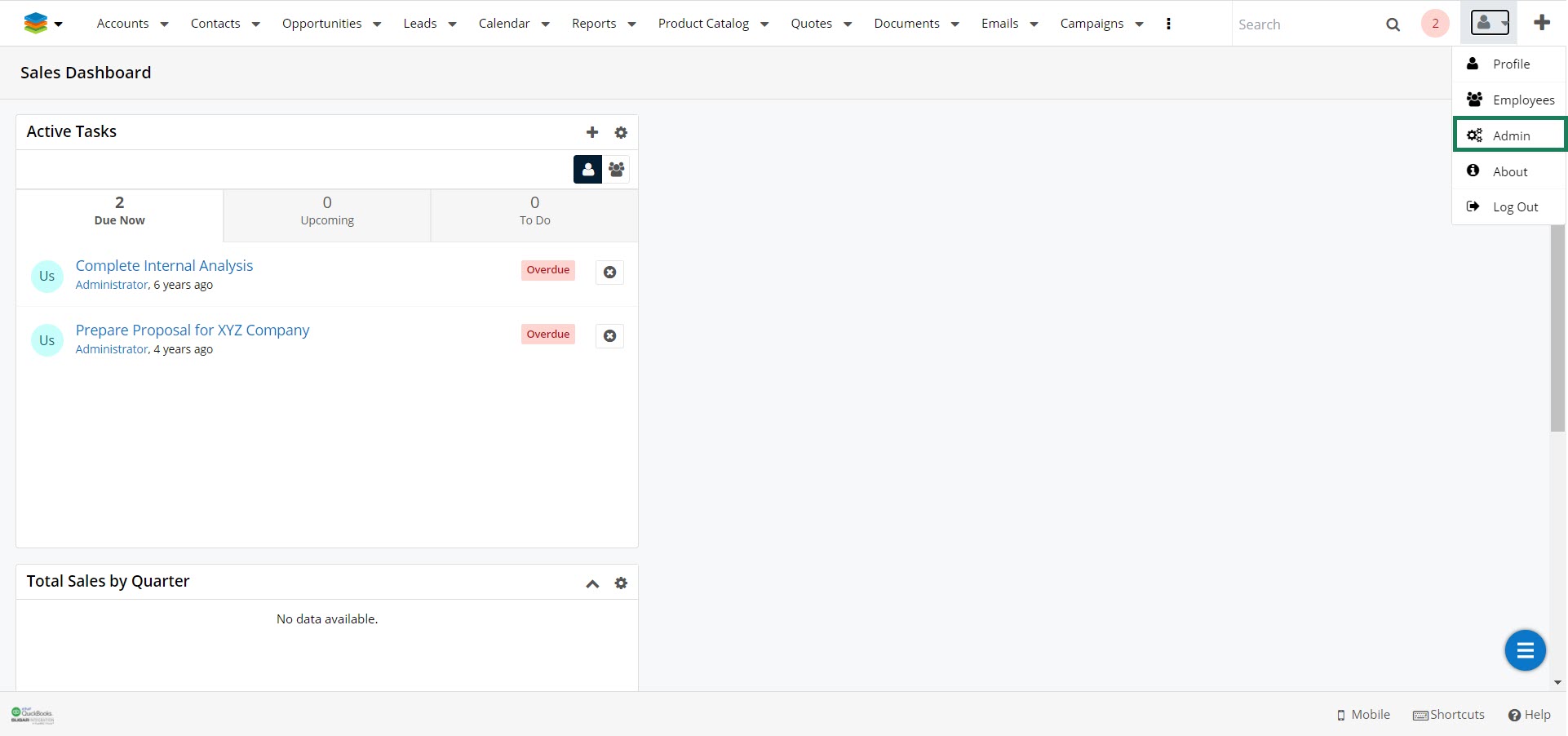Show my tasks only toggle
Image resolution: width=1568 pixels, height=736 pixels.
coord(587,170)
